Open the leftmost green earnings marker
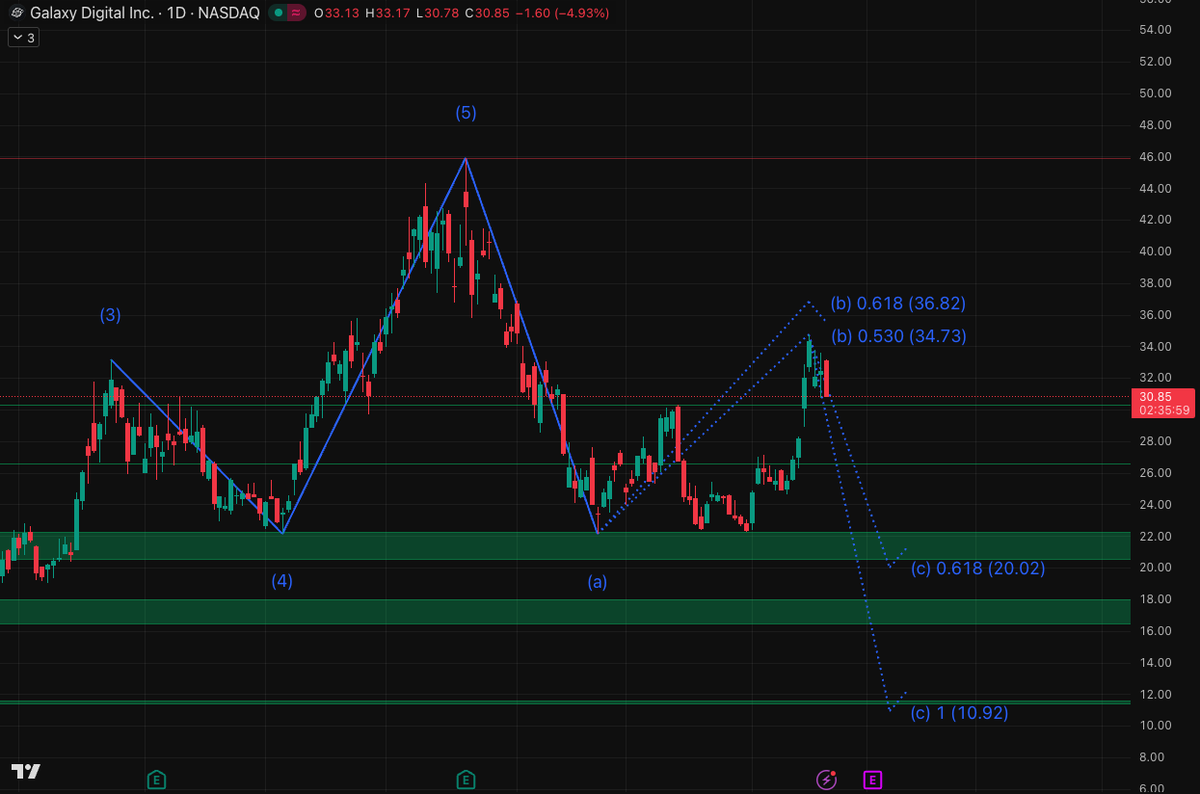 [155, 778]
